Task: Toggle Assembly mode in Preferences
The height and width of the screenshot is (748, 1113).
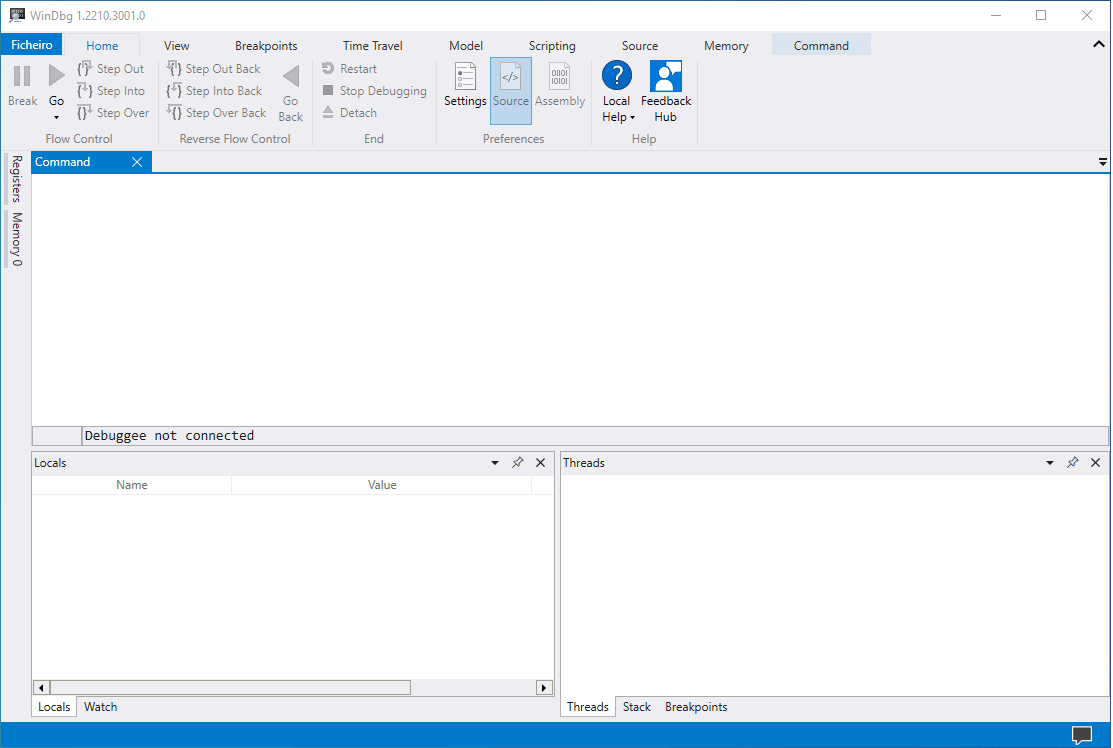Action: click(x=560, y=78)
